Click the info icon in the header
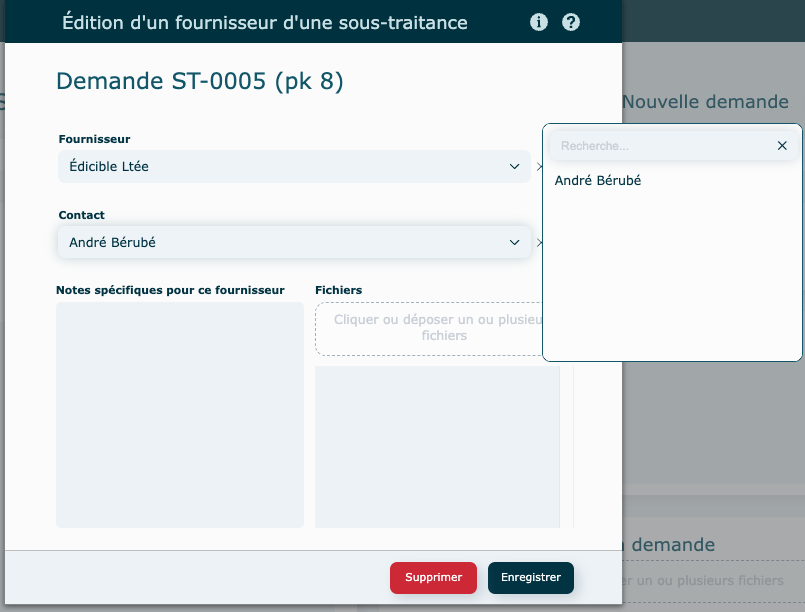 pyautogui.click(x=539, y=22)
